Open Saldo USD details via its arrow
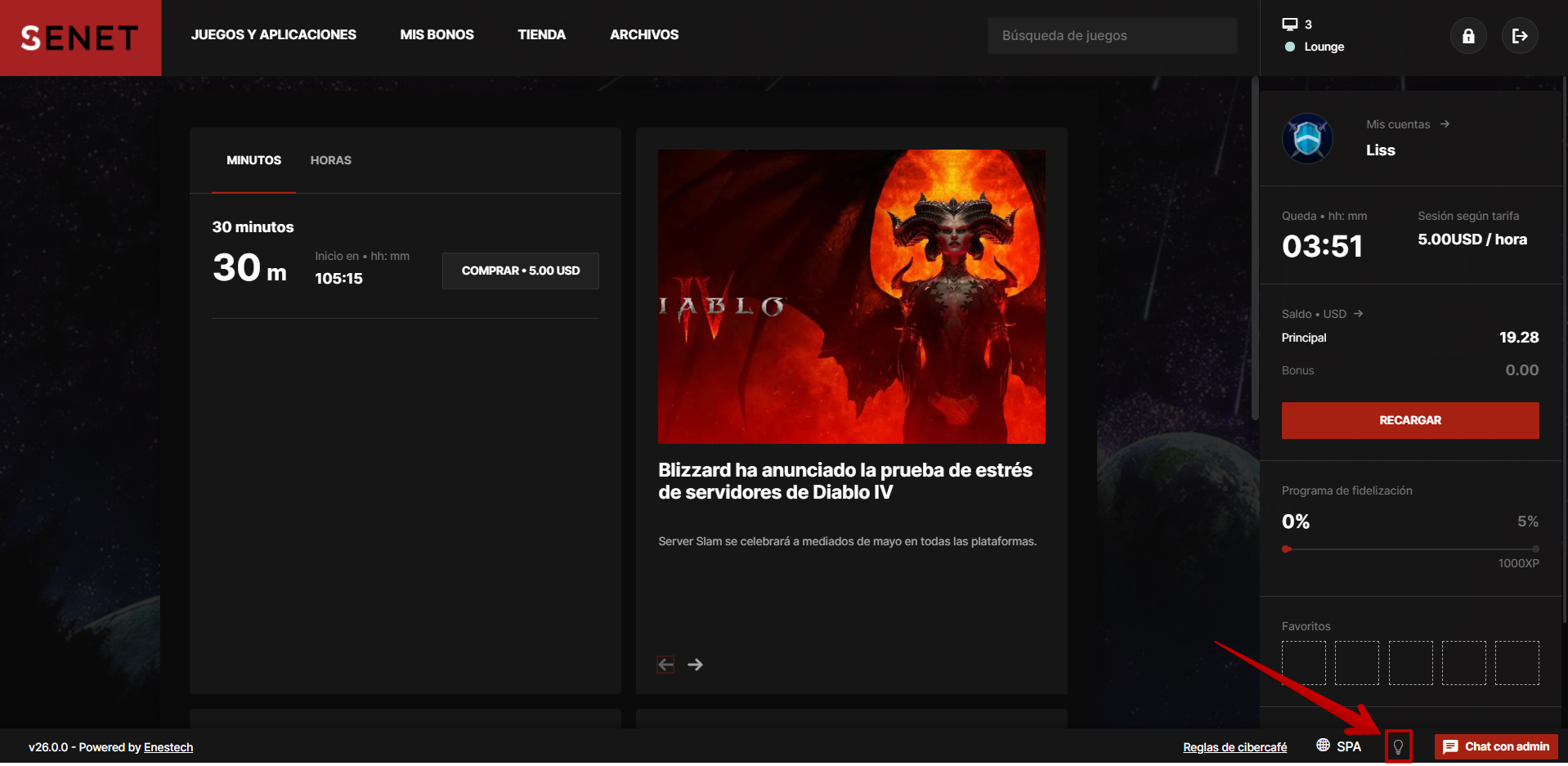This screenshot has height=766, width=1568. (1358, 313)
